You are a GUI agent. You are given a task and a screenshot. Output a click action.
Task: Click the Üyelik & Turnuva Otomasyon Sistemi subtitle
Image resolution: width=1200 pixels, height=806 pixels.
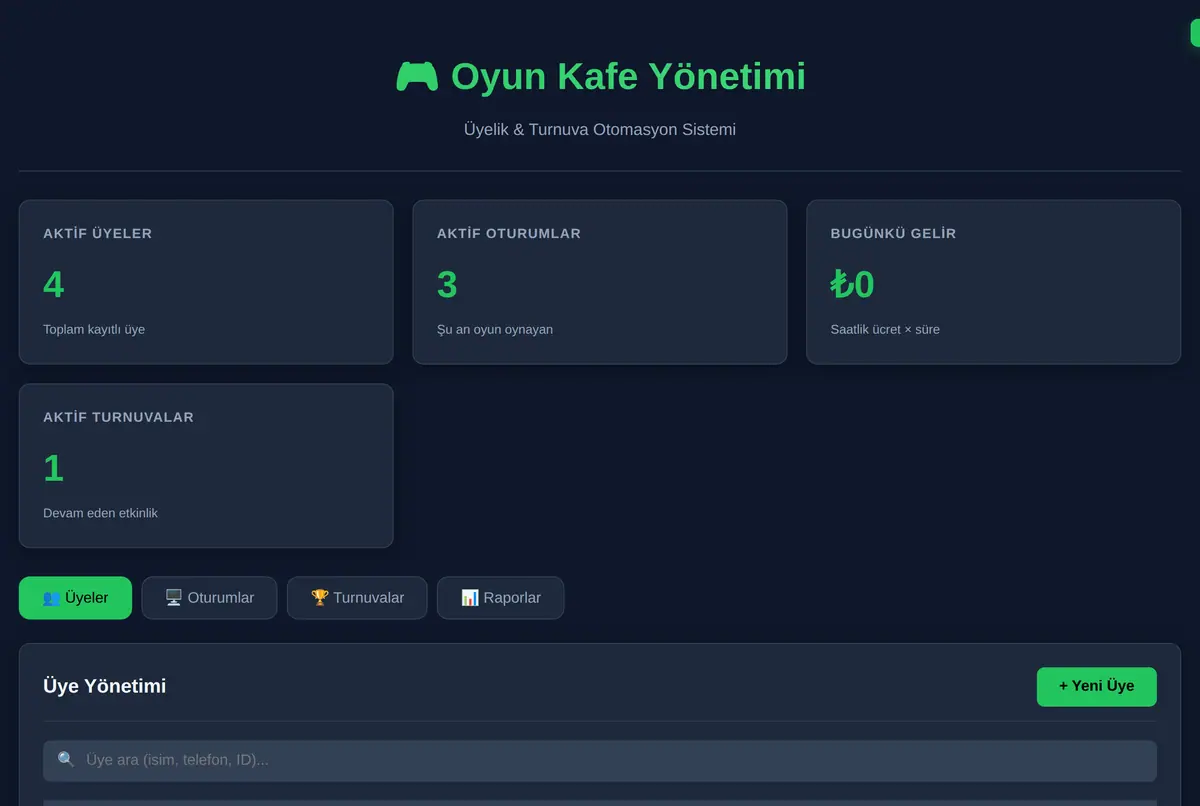(600, 129)
